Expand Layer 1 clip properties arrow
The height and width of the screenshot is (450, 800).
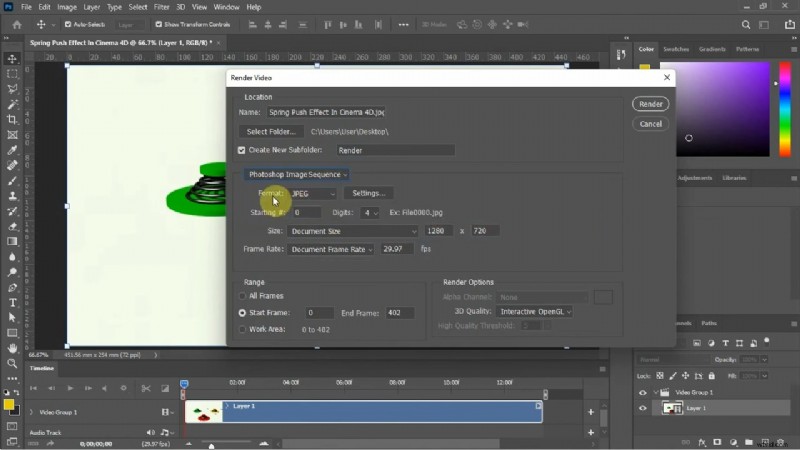[227, 406]
